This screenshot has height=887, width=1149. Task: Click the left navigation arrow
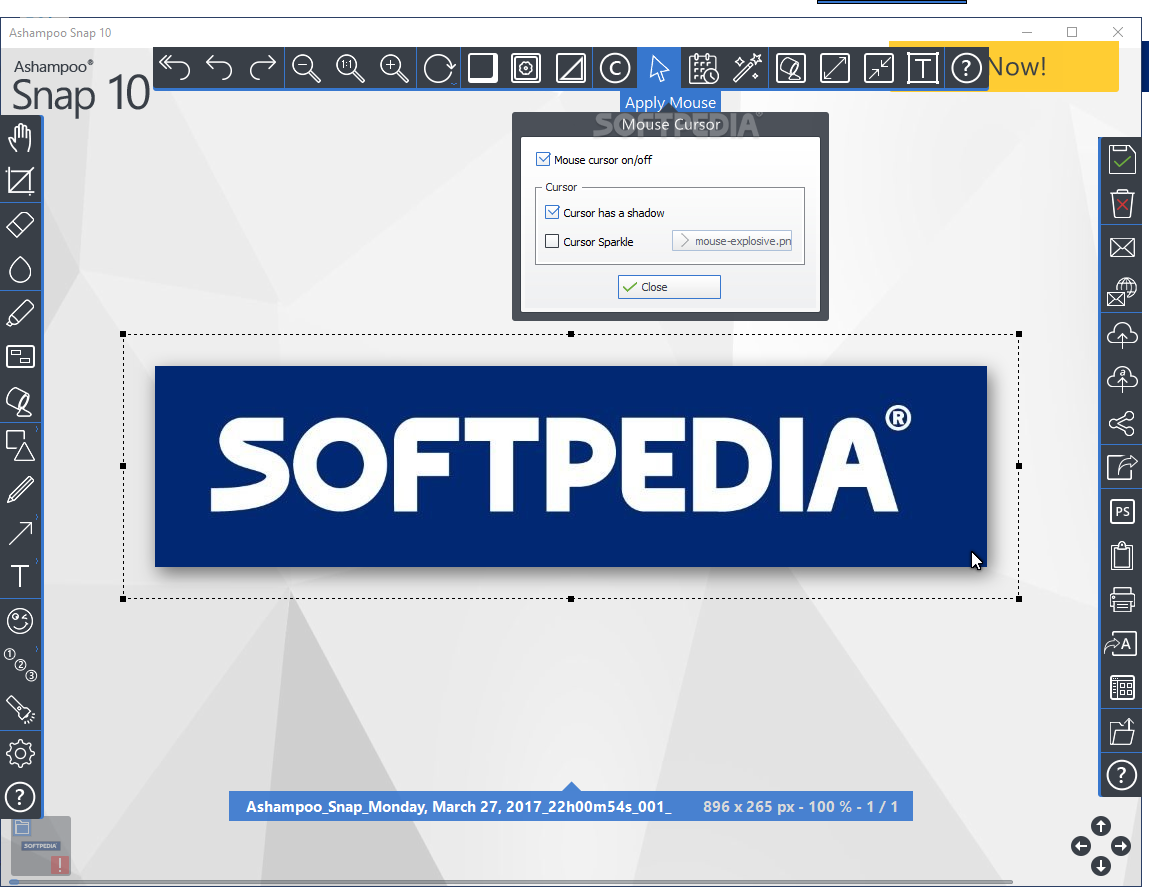(x=1081, y=846)
